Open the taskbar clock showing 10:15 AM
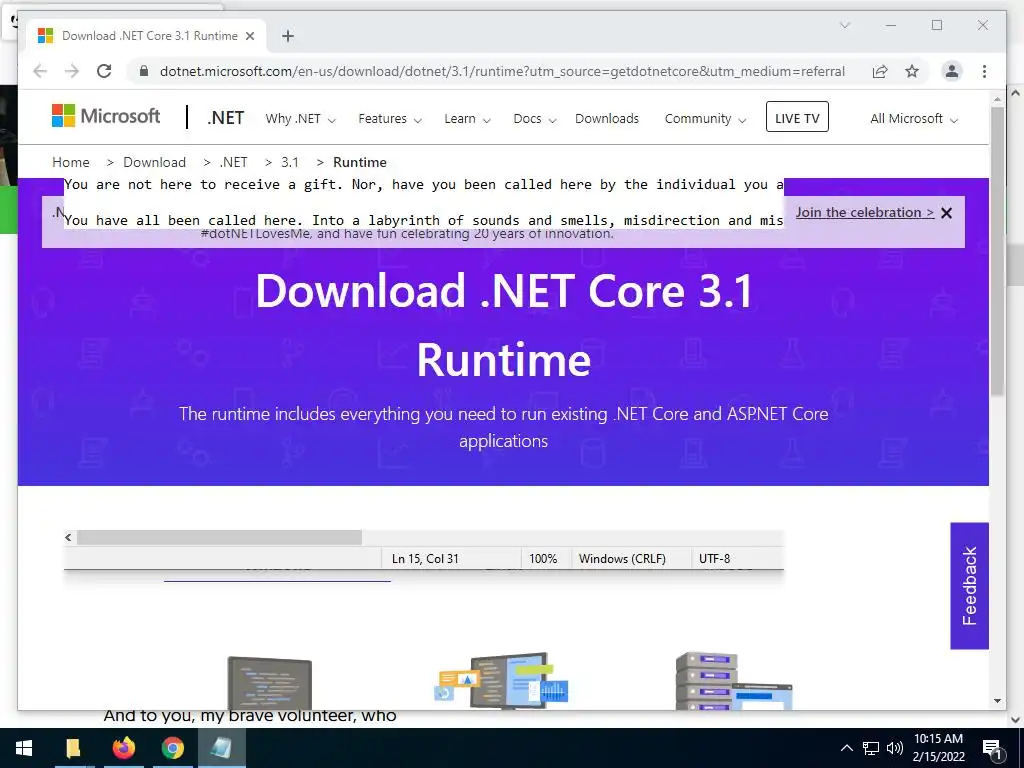 (x=938, y=748)
